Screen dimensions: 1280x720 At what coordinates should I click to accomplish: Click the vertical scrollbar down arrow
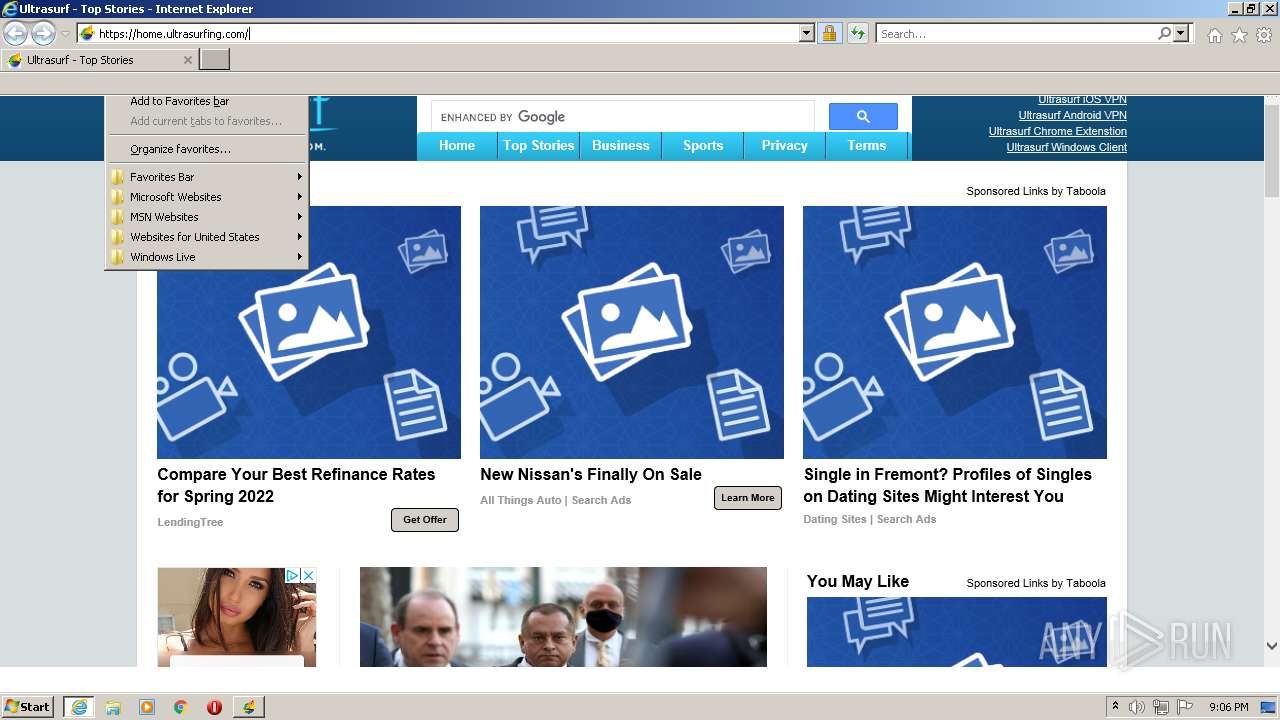(1271, 646)
